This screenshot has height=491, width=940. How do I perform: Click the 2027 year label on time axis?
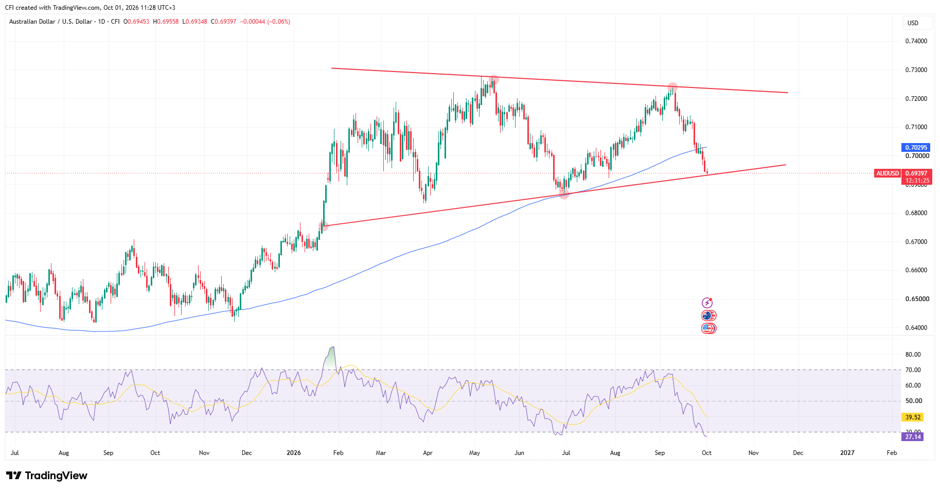tap(848, 453)
